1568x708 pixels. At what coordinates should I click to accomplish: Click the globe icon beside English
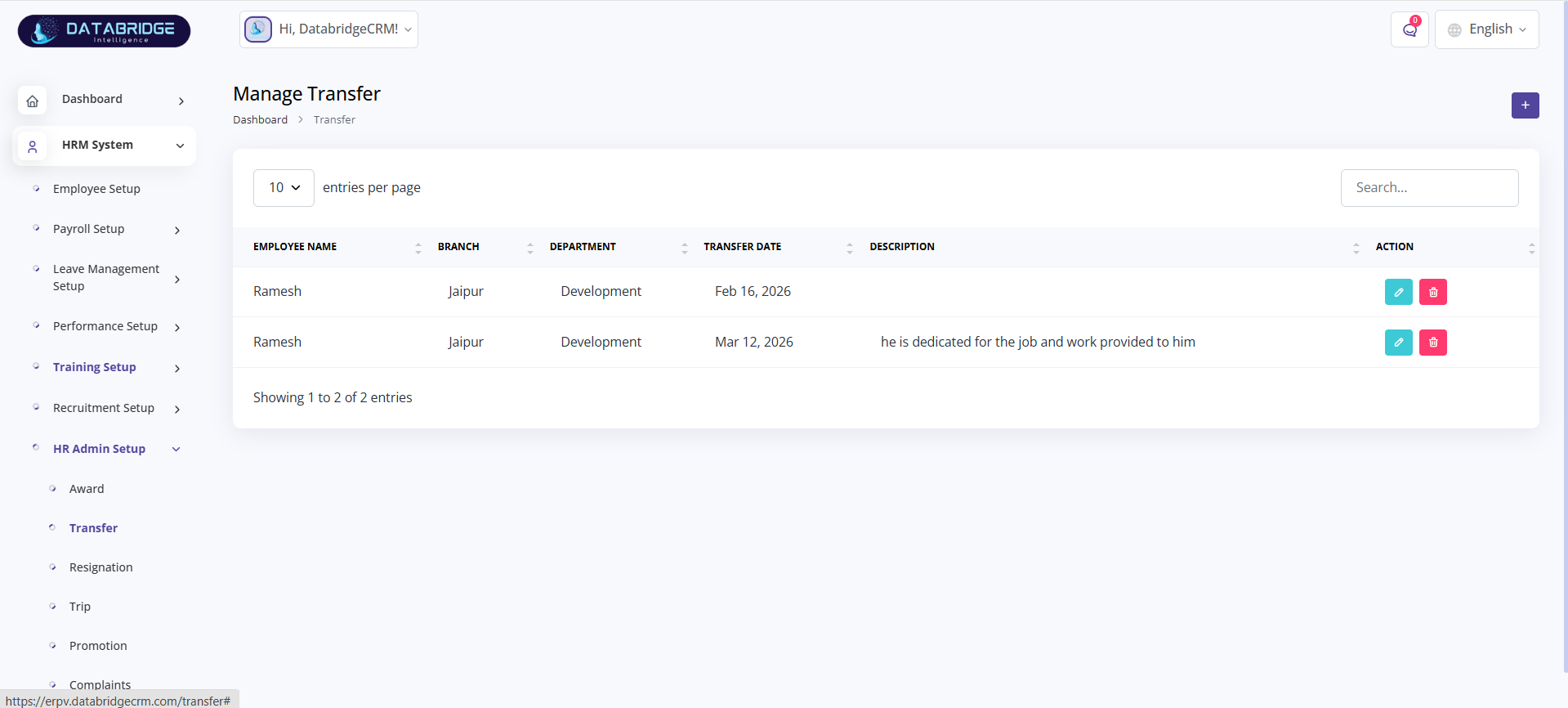point(1454,30)
